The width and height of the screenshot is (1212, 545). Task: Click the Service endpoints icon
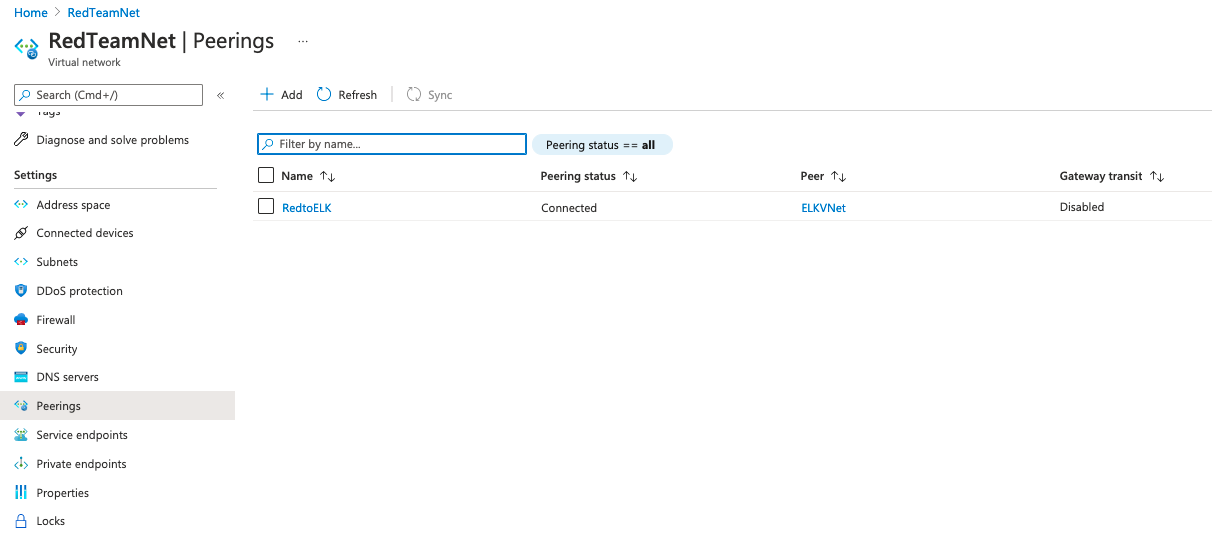point(21,435)
